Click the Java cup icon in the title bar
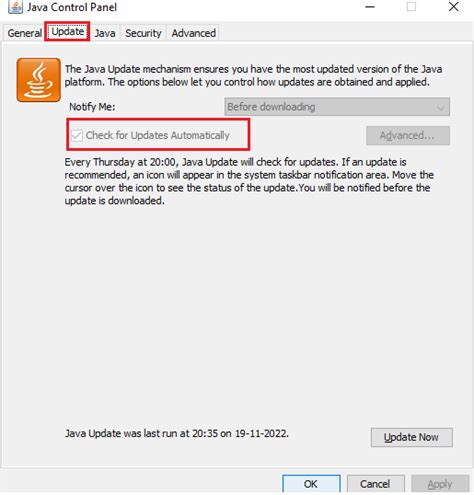The width and height of the screenshot is (474, 495). [15, 7]
